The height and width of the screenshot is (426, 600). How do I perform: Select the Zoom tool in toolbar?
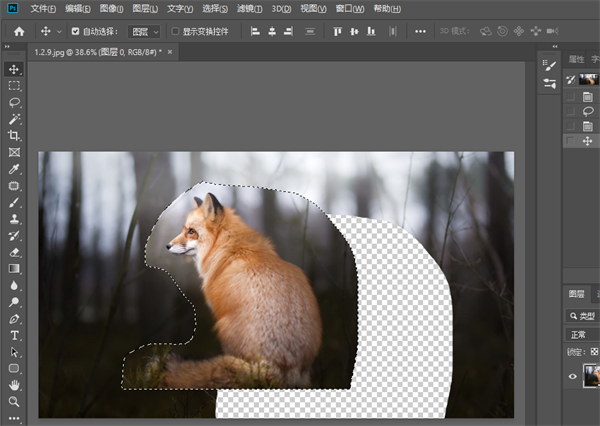pos(14,402)
